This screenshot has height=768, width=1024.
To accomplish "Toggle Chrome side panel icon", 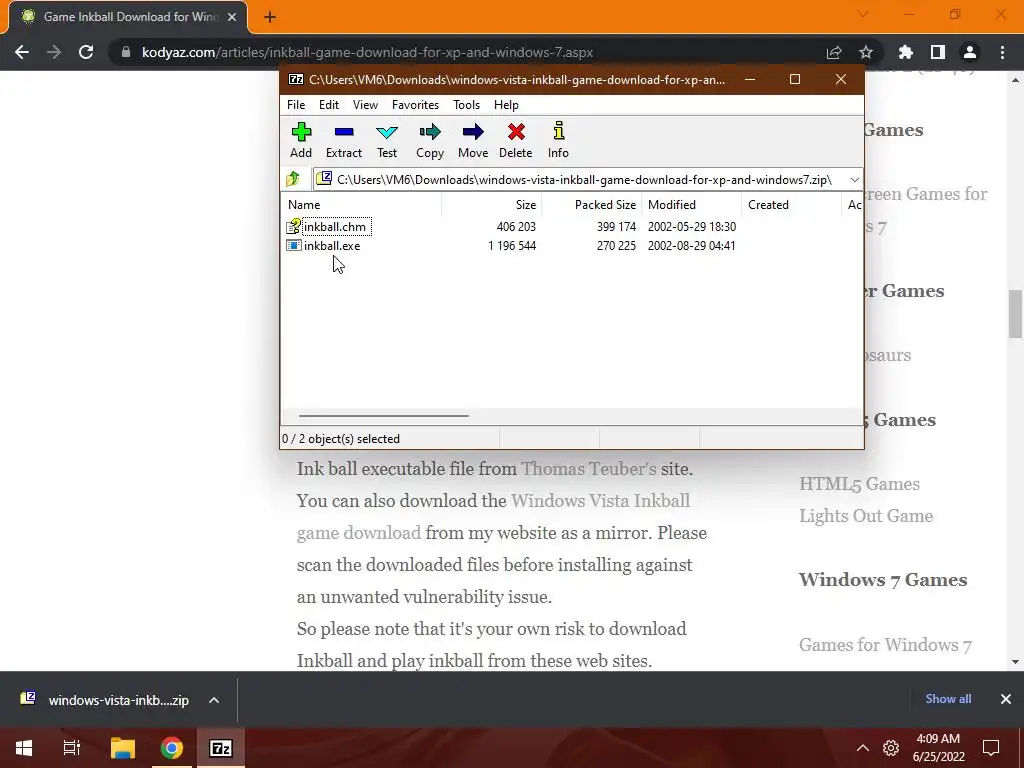I will click(x=938, y=52).
